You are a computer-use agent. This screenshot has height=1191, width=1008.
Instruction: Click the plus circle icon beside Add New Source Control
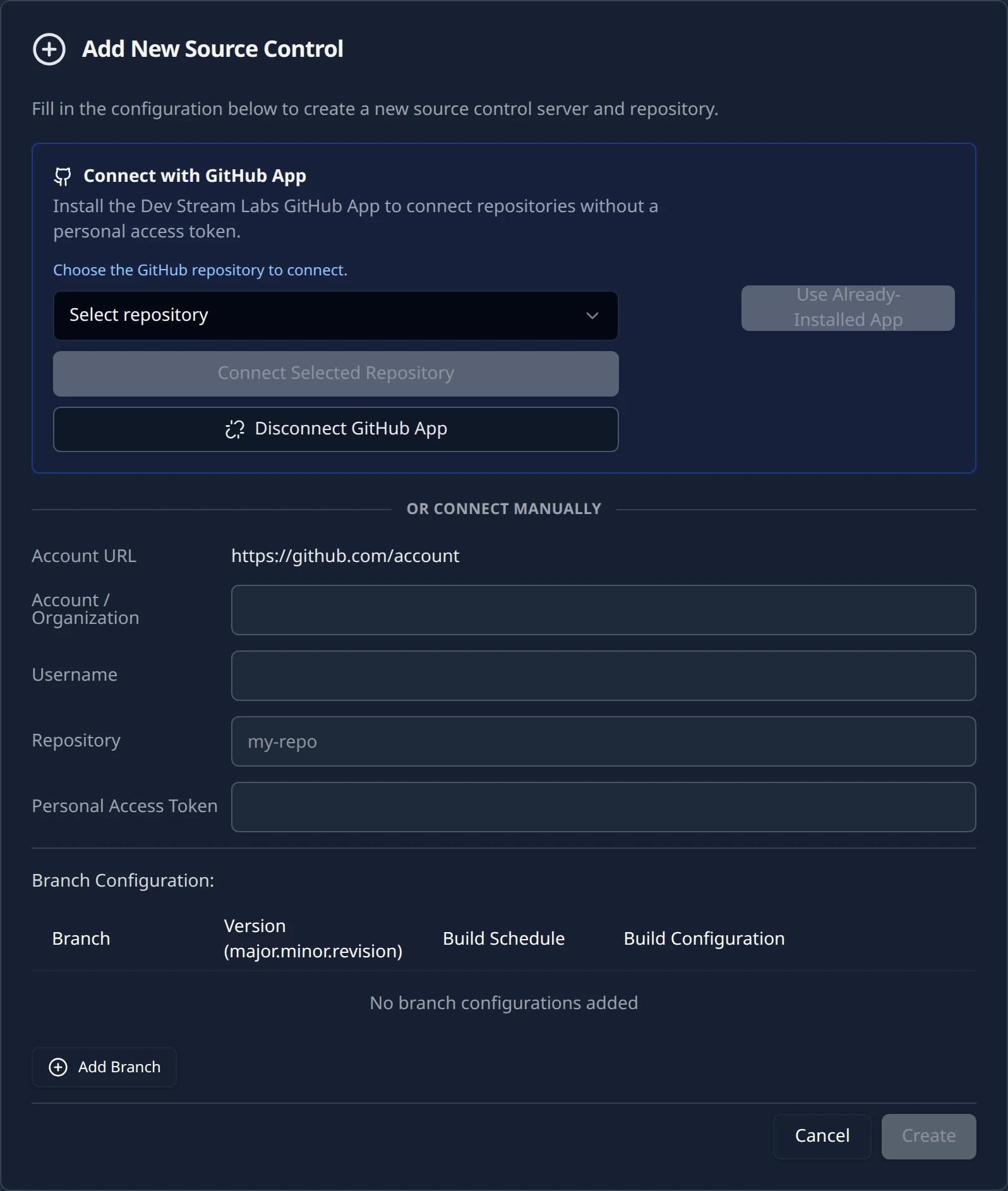[49, 49]
